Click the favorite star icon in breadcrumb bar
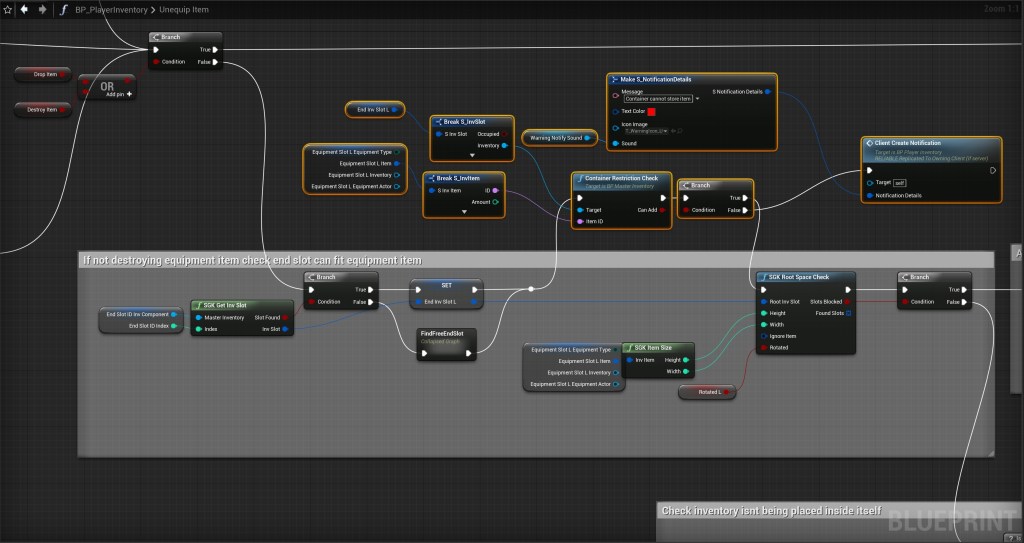1024x543 pixels. pos(8,9)
